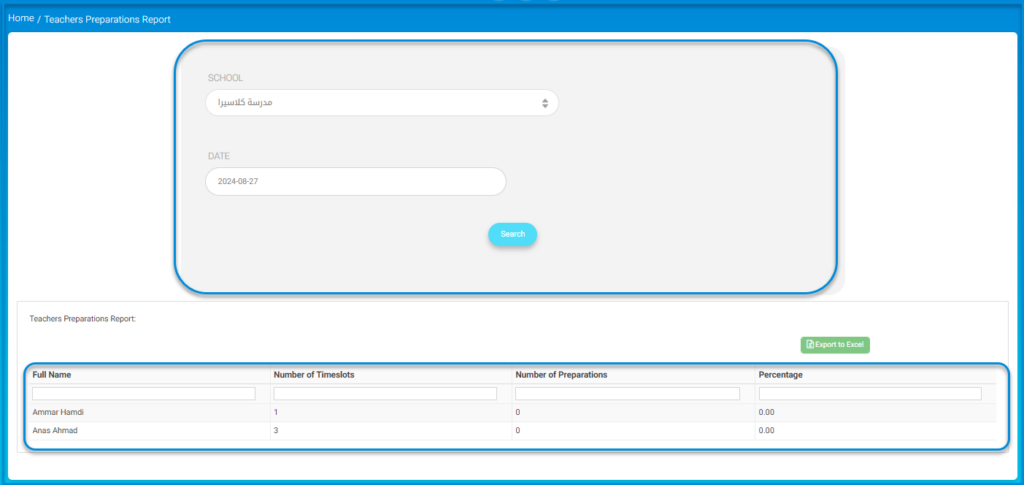Go to Home breadcrumb link
The width and height of the screenshot is (1024, 485).
coord(21,18)
